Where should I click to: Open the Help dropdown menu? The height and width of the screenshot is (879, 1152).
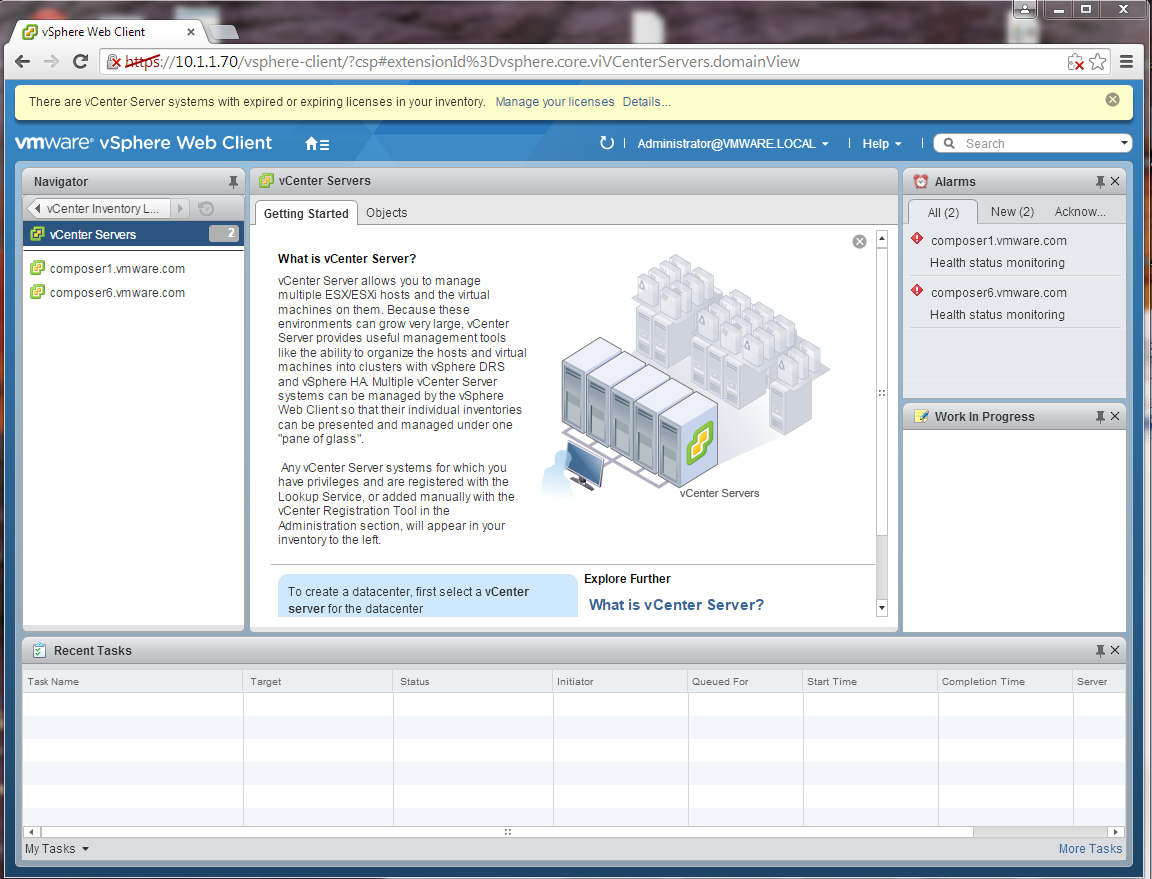[882, 144]
